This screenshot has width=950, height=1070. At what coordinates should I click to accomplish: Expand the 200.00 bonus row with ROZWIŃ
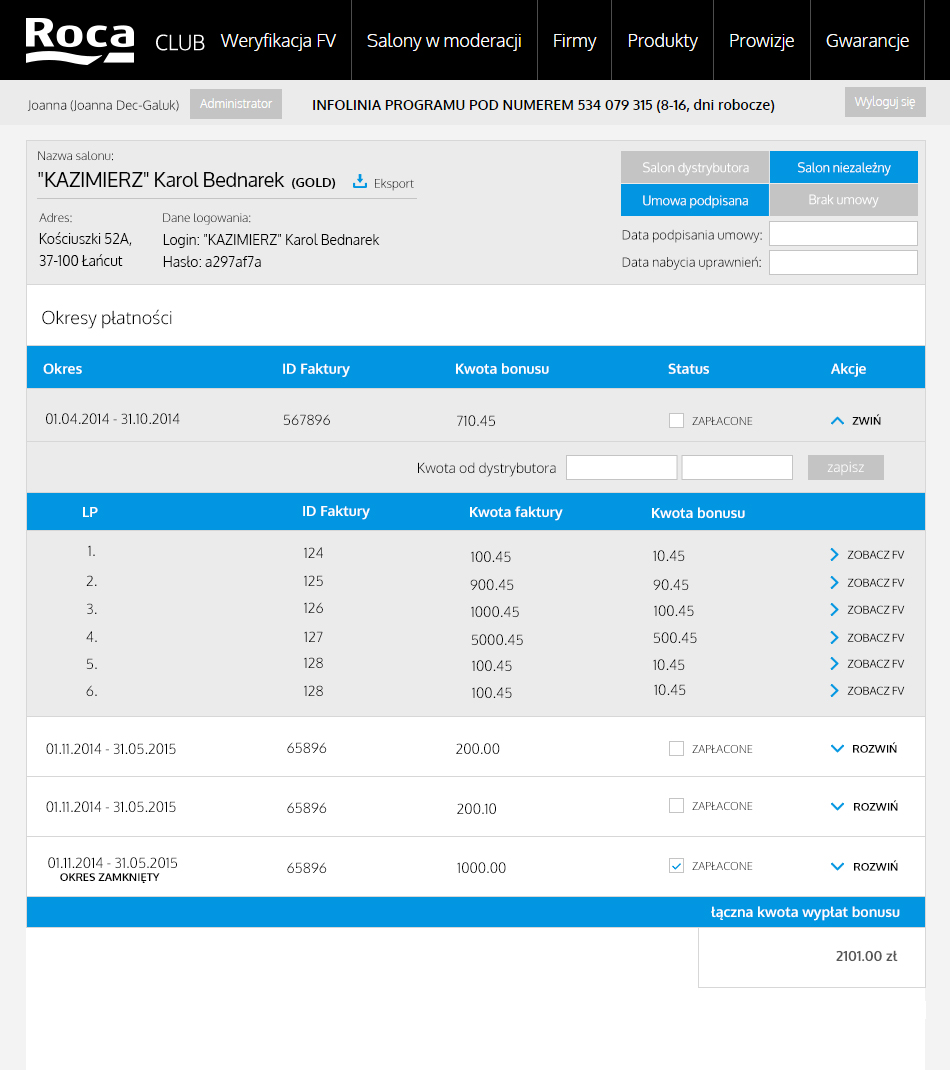(864, 749)
